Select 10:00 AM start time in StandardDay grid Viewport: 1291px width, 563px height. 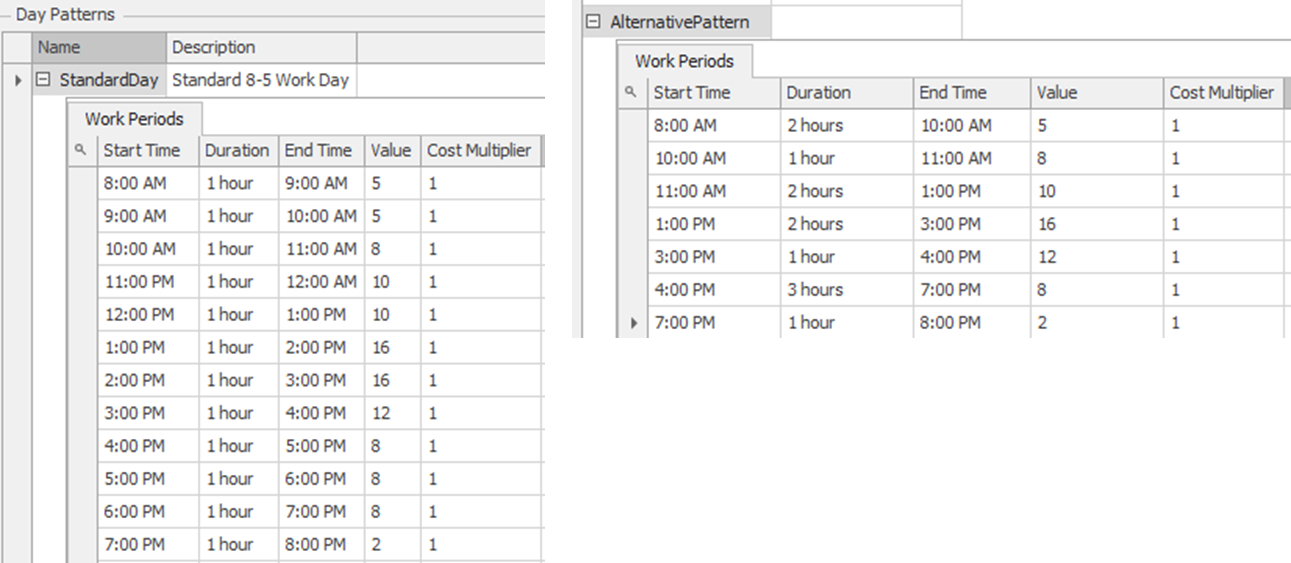[x=147, y=249]
